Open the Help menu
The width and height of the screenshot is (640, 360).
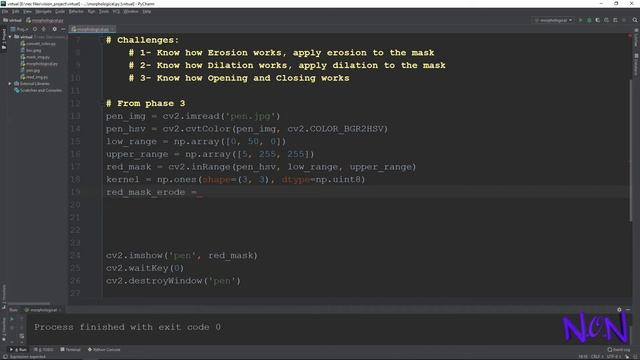[147, 11]
